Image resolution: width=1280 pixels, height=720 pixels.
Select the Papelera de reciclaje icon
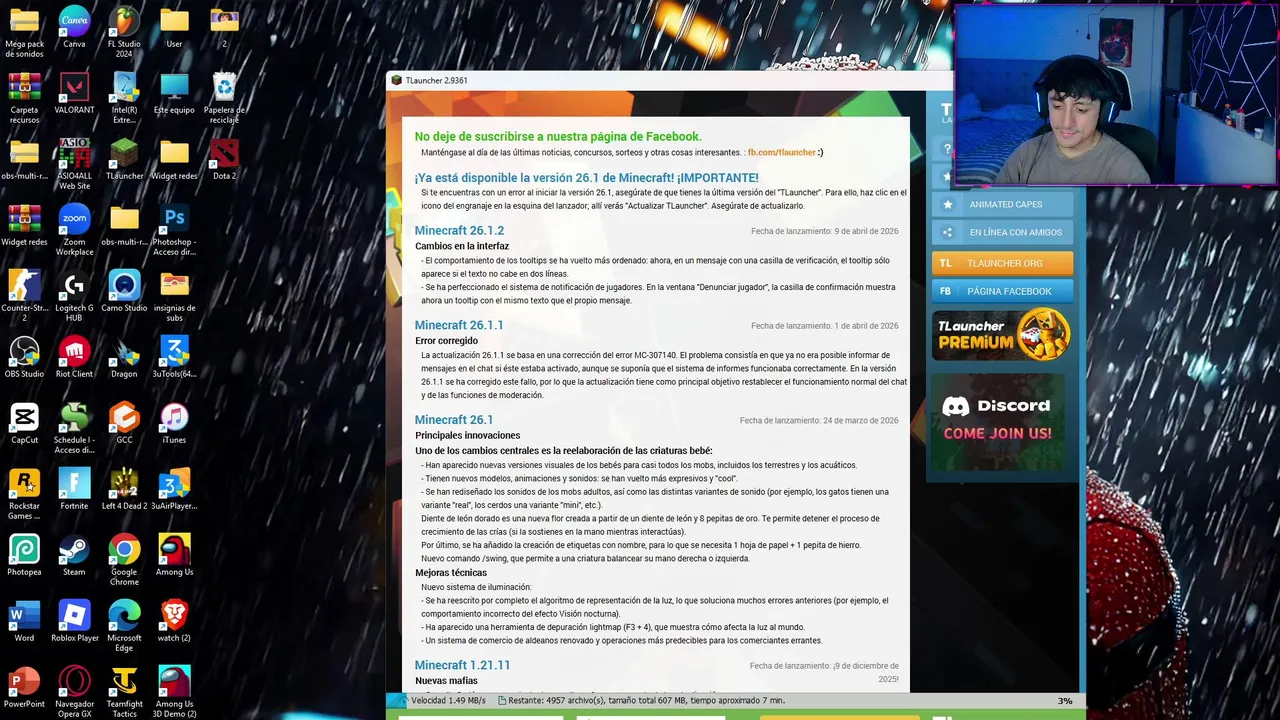pos(224,99)
